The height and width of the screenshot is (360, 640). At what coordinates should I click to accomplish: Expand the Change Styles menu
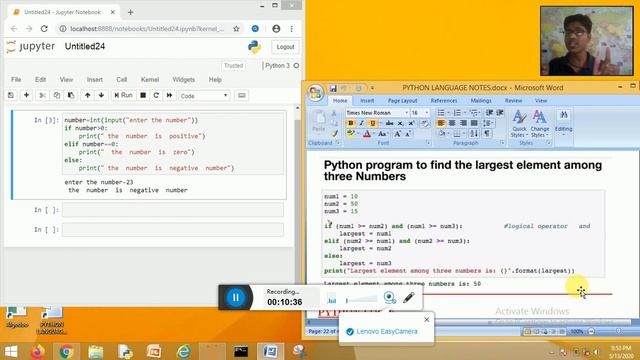click(539, 124)
